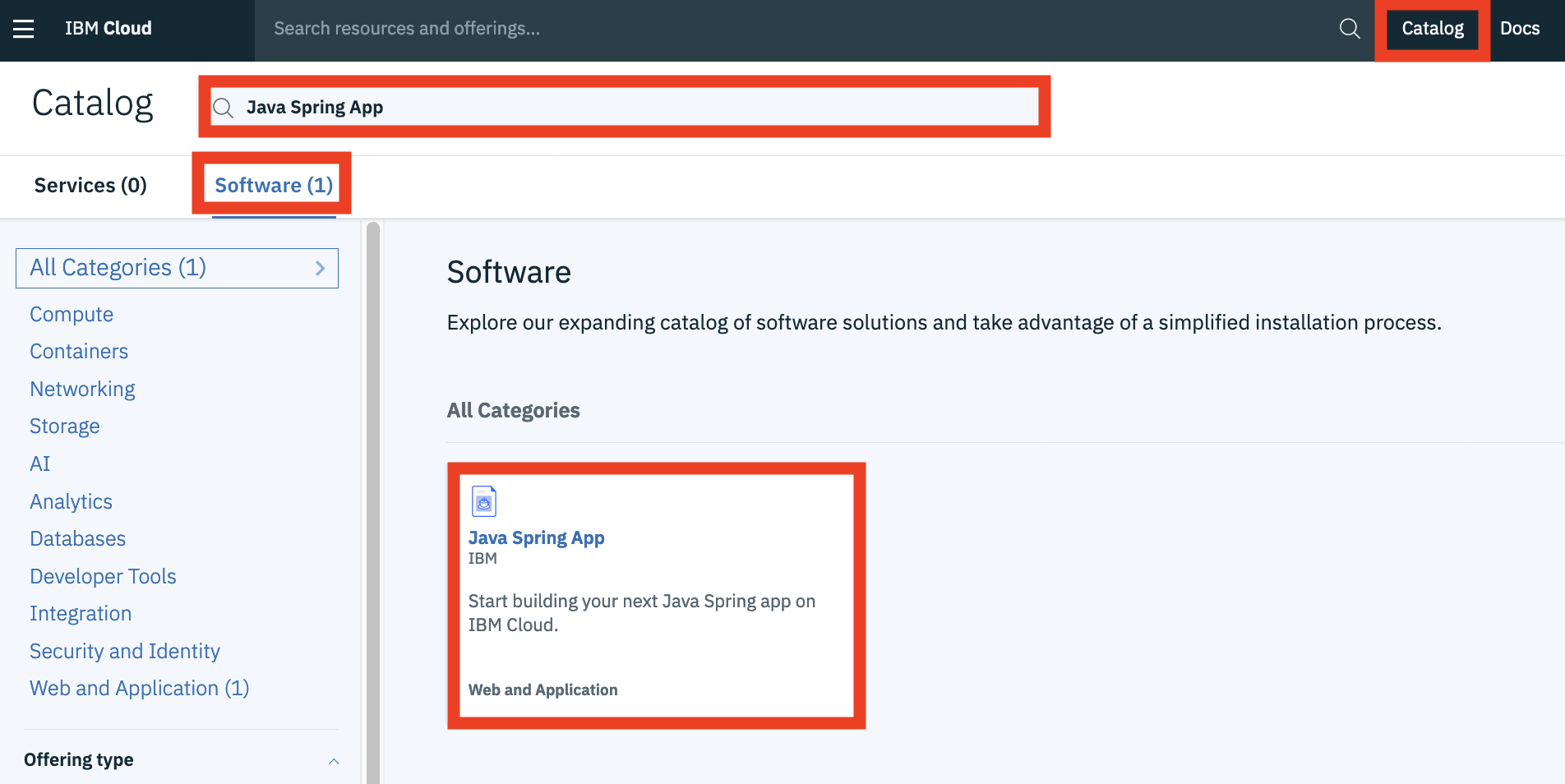Click the Java Spring App title link
Image resolution: width=1565 pixels, height=784 pixels.
click(x=537, y=537)
